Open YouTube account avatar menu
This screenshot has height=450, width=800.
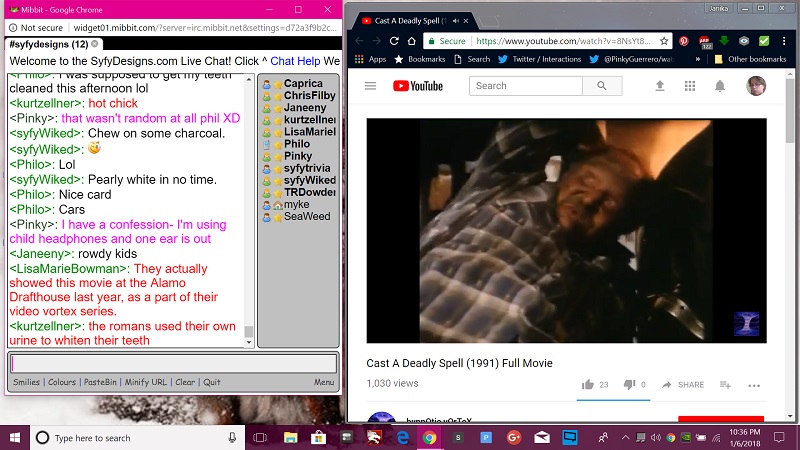click(756, 86)
